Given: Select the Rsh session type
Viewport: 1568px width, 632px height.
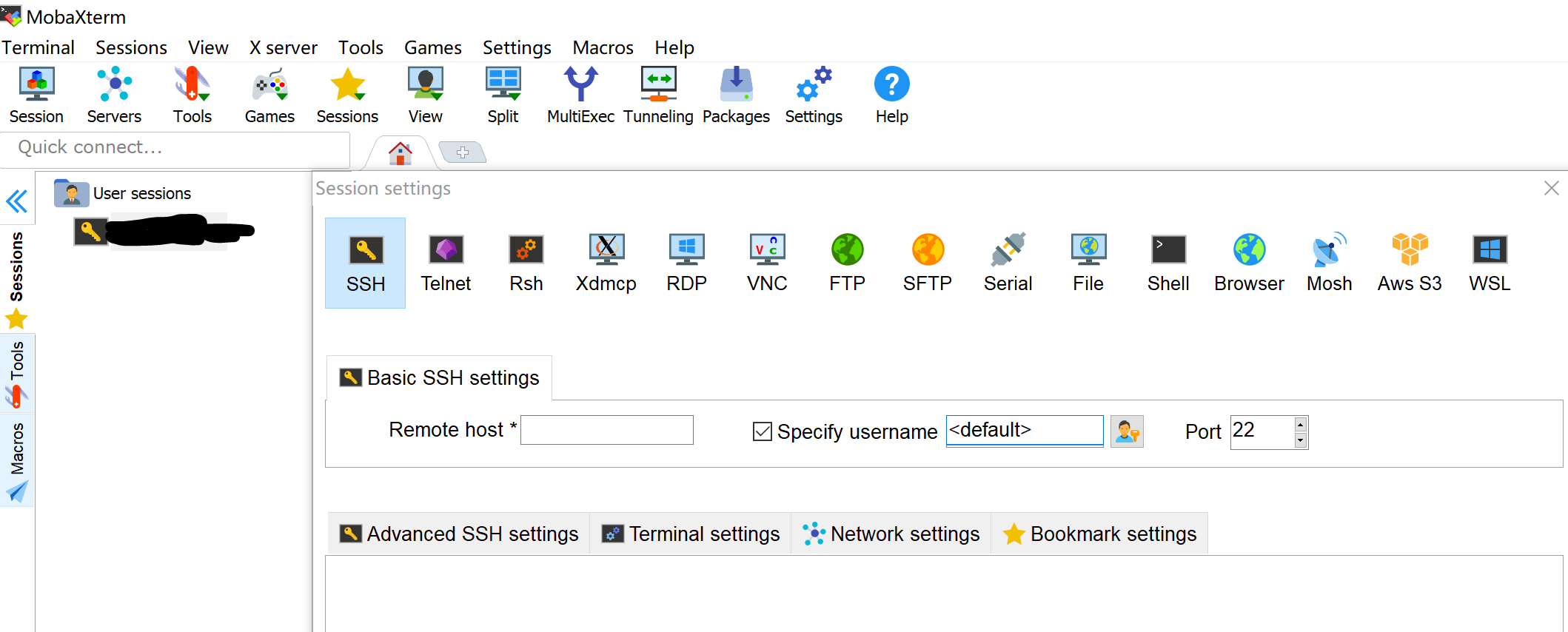Looking at the screenshot, I should click(x=526, y=263).
